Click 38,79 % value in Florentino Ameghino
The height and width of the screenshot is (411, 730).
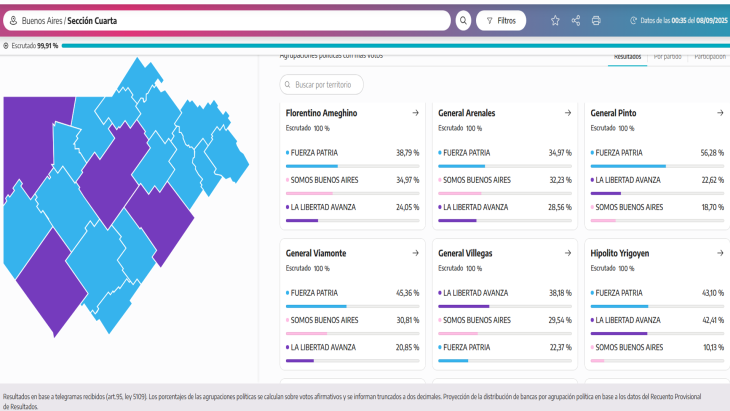click(x=407, y=153)
